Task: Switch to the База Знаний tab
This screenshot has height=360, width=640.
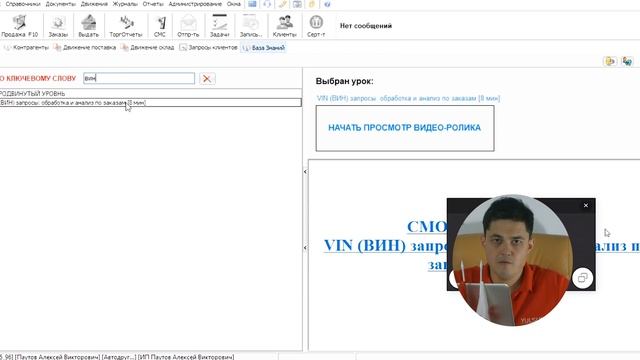Action: pos(263,48)
